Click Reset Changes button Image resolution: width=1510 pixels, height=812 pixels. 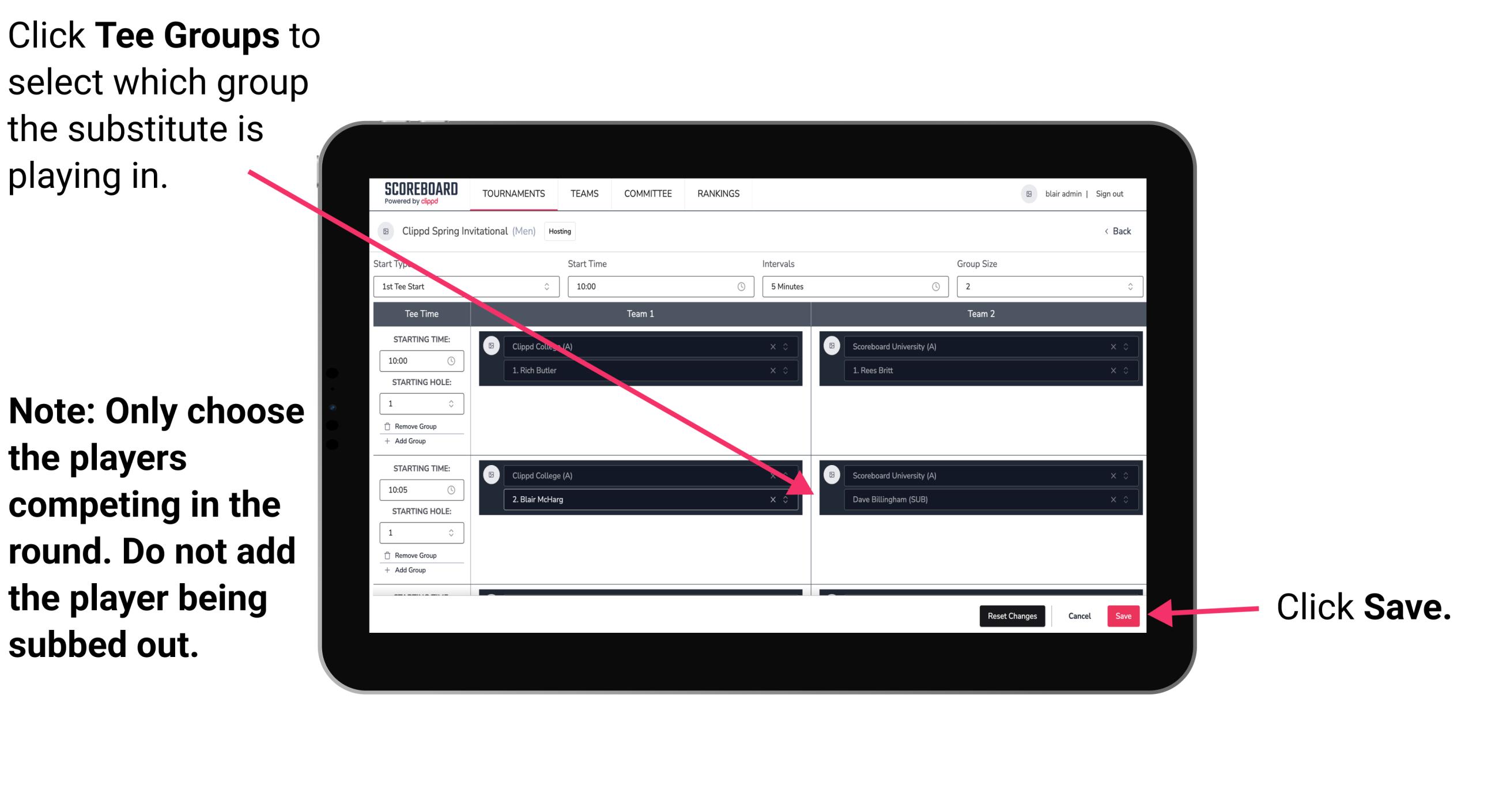coord(1011,615)
